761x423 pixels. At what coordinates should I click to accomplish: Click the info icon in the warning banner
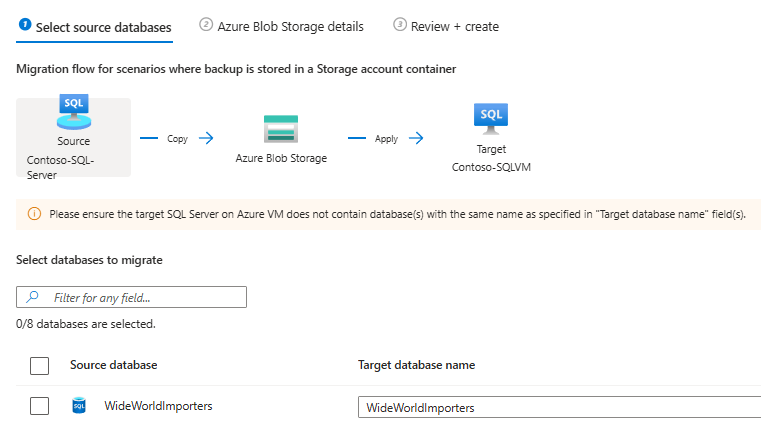33,213
